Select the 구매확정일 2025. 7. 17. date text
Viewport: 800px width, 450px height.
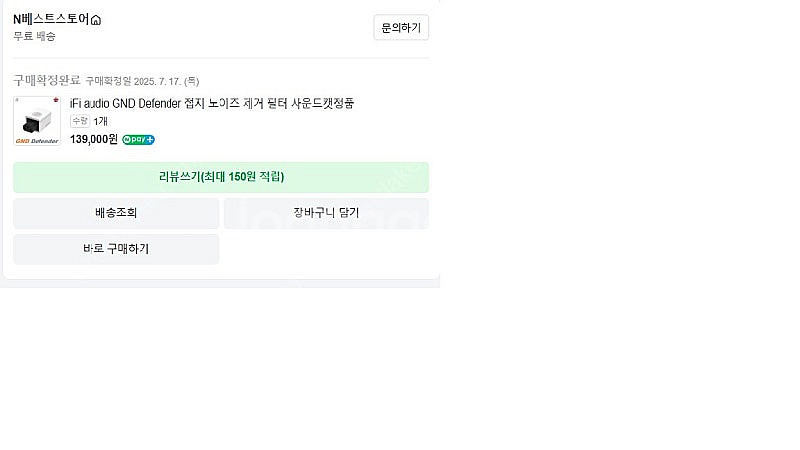pos(142,81)
